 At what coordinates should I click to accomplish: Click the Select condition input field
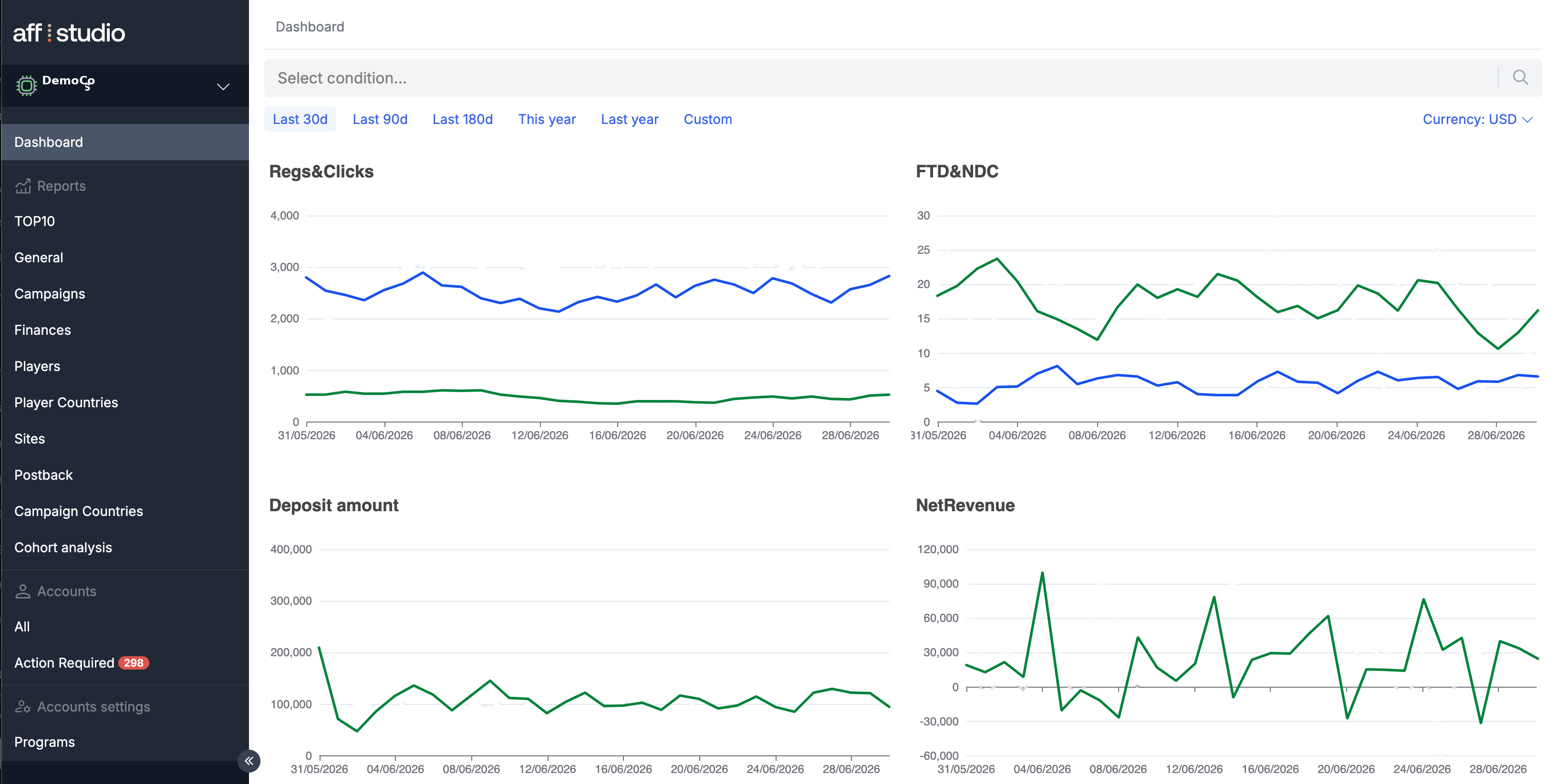(x=881, y=78)
